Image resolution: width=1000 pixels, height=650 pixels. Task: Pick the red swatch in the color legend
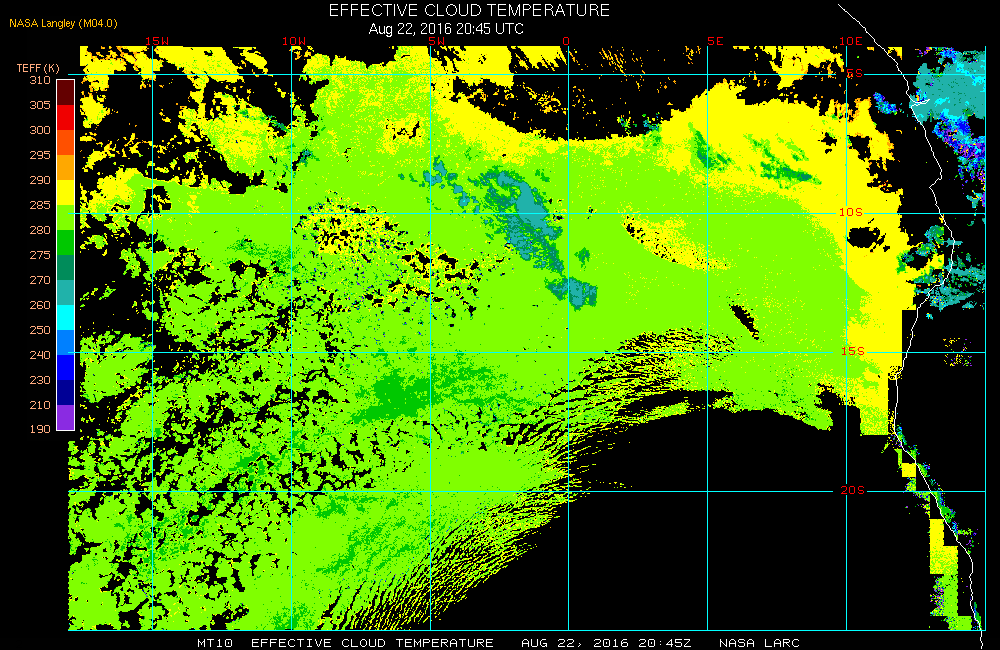(x=66, y=117)
